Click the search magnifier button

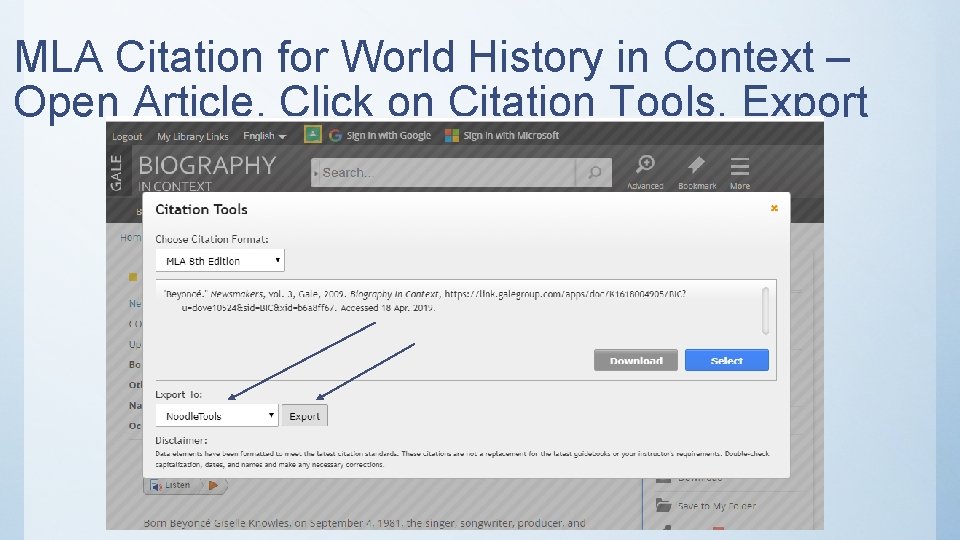coord(594,173)
